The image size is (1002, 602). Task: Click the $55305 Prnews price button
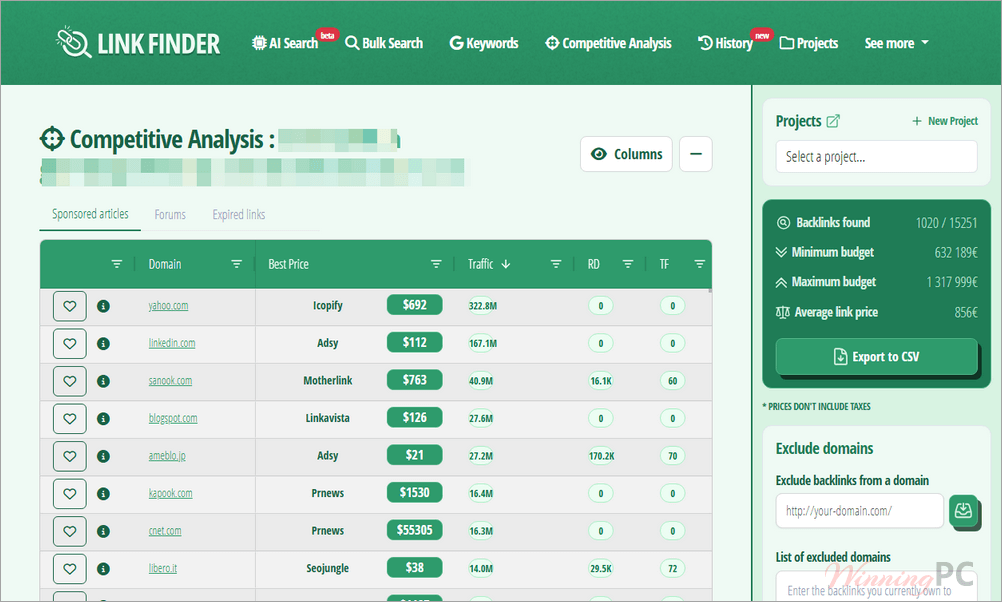click(x=415, y=530)
